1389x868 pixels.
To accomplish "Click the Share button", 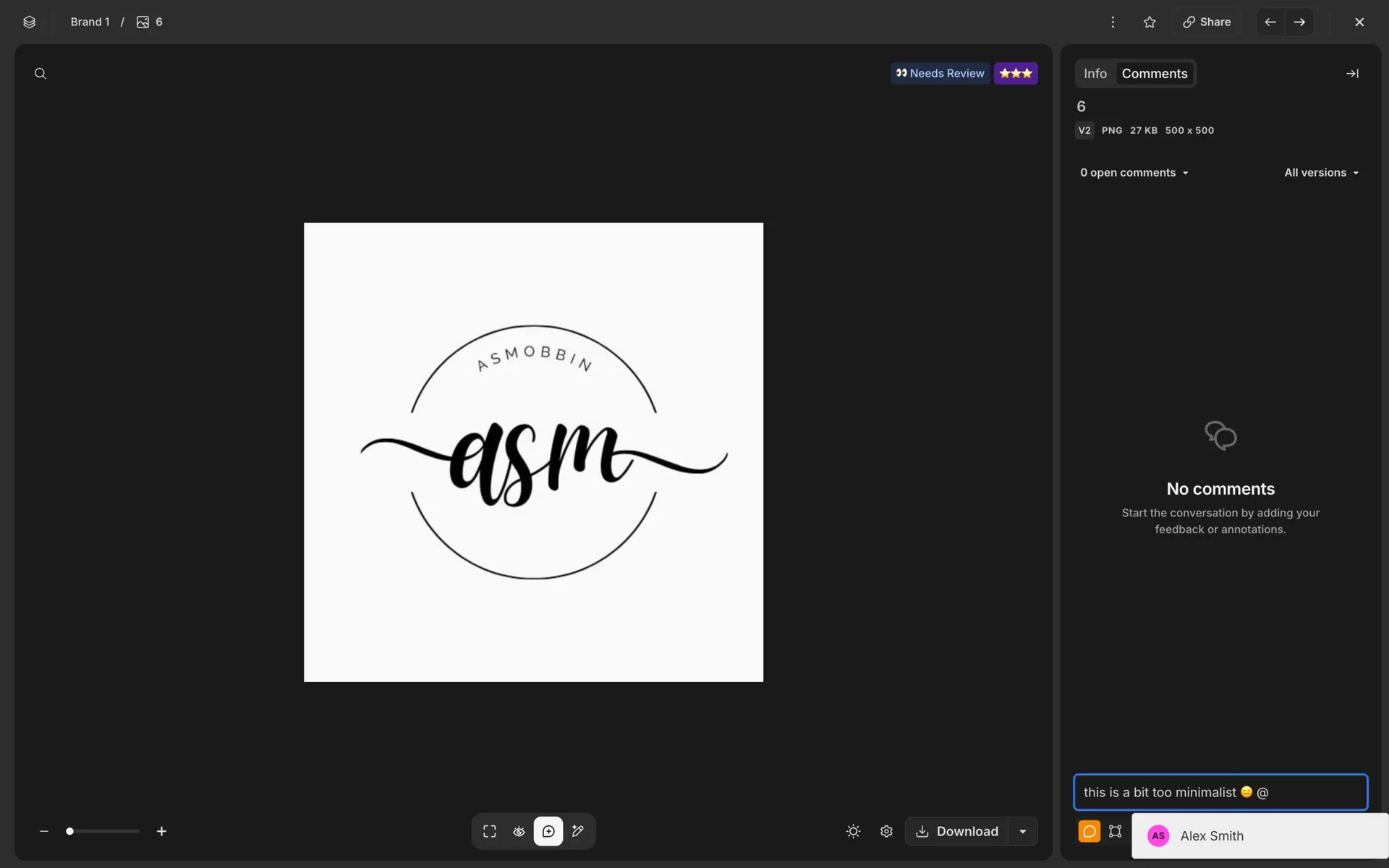I will pyautogui.click(x=1207, y=22).
